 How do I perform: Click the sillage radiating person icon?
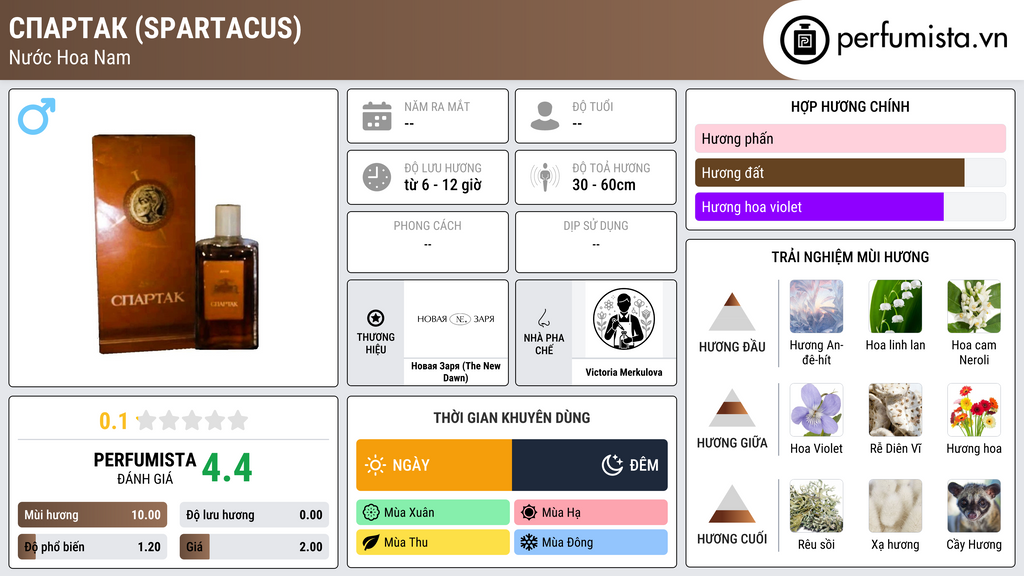[545, 177]
